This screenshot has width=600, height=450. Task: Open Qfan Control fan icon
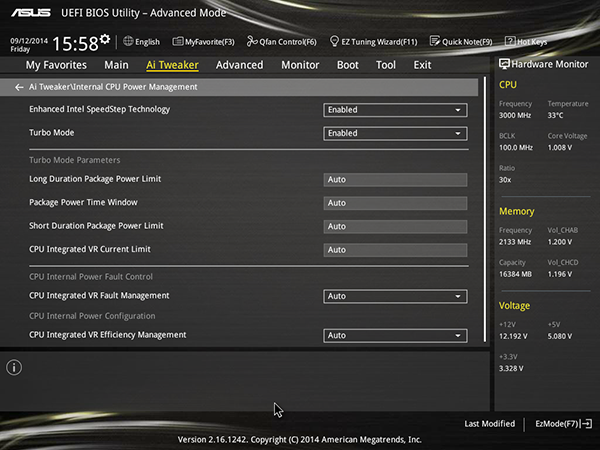click(252, 41)
